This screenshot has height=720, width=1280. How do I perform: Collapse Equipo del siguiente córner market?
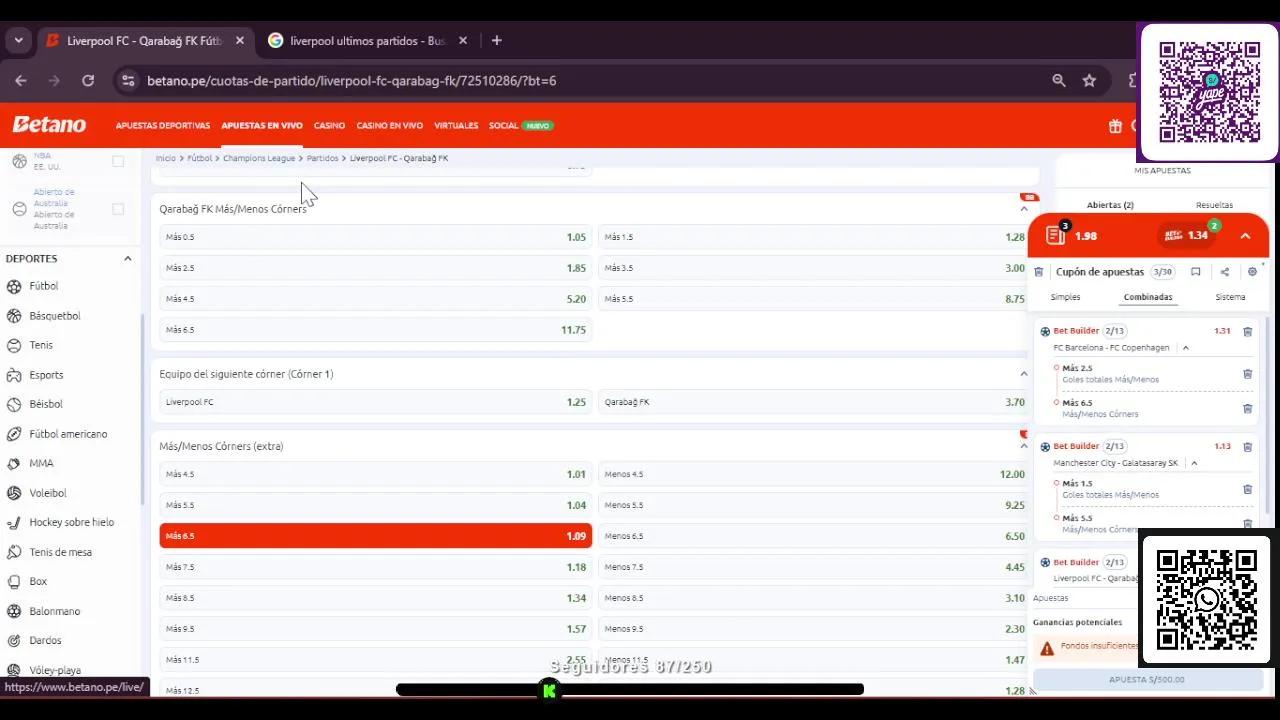pos(1023,374)
